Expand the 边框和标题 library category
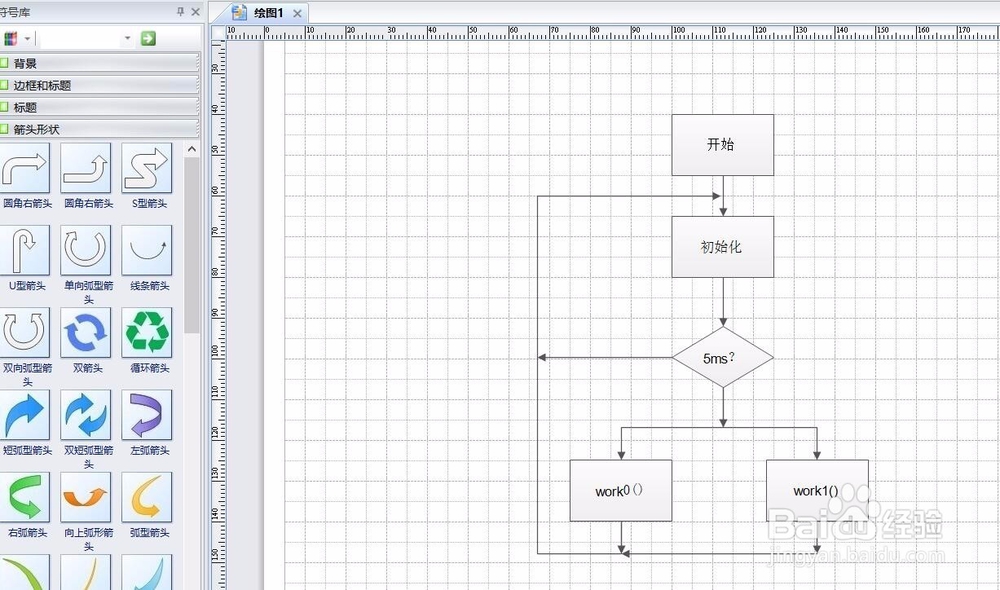 (x=99, y=85)
